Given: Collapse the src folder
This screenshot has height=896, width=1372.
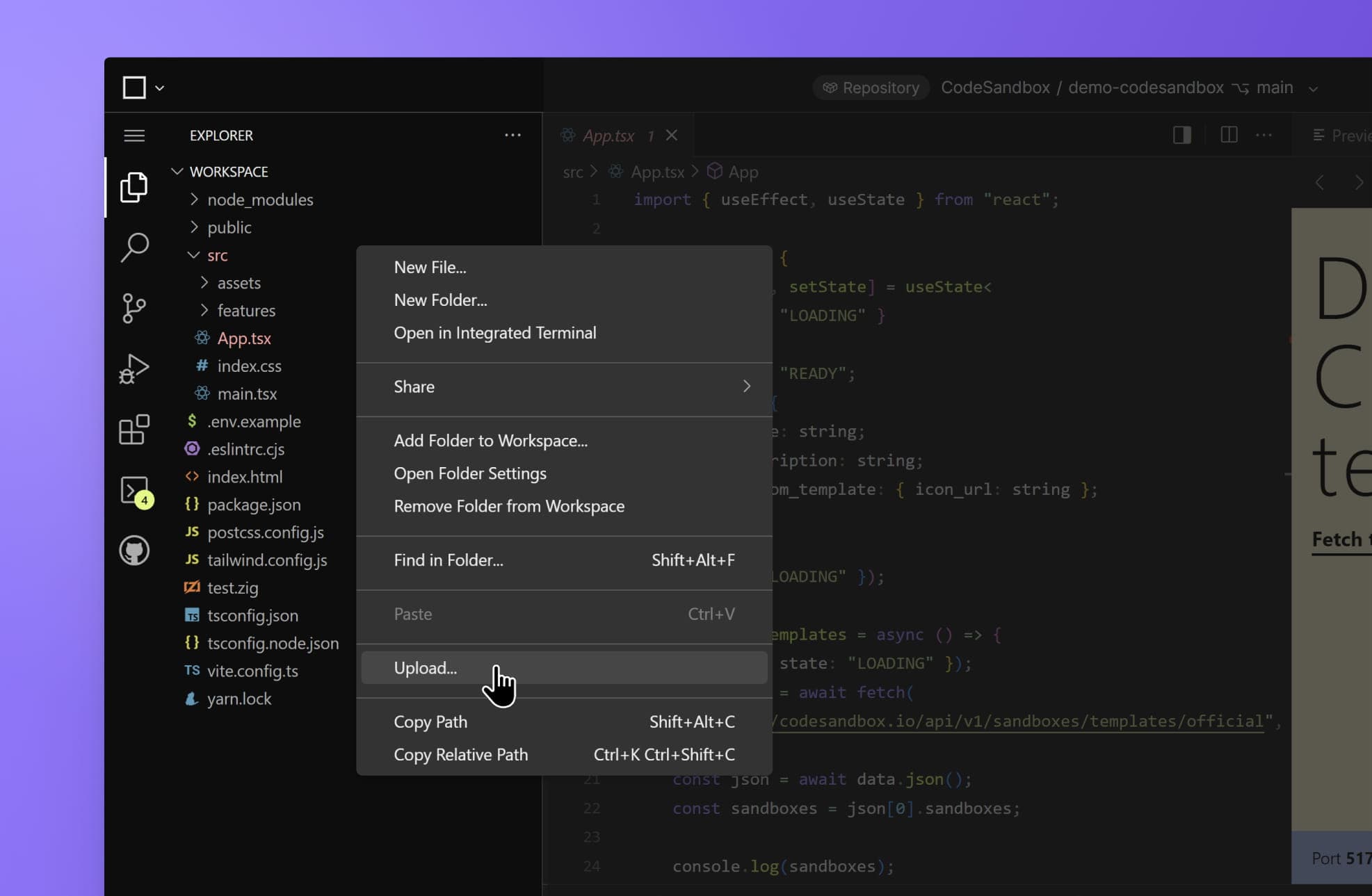Looking at the screenshot, I should [217, 255].
